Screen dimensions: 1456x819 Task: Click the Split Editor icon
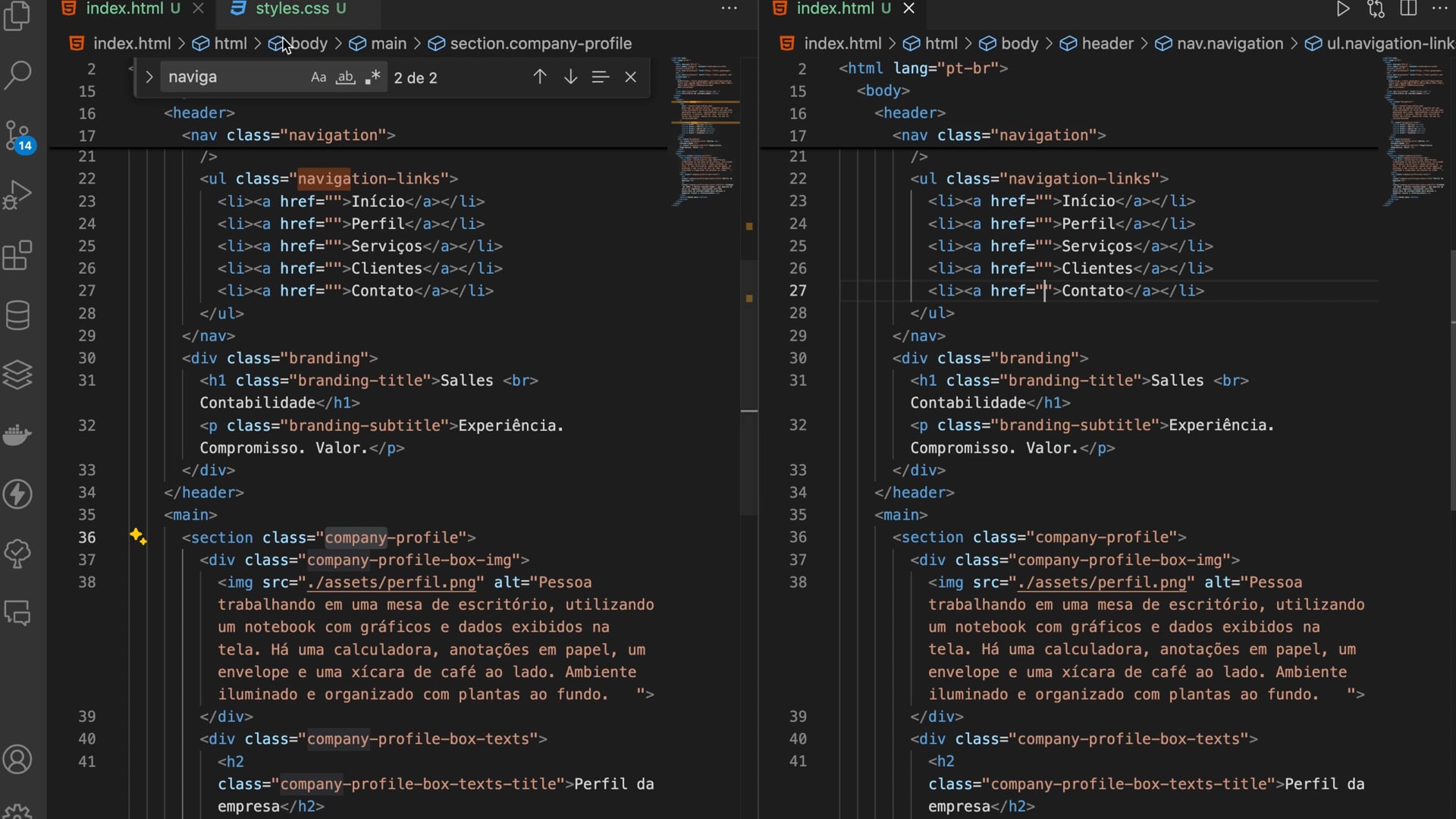coord(1408,9)
